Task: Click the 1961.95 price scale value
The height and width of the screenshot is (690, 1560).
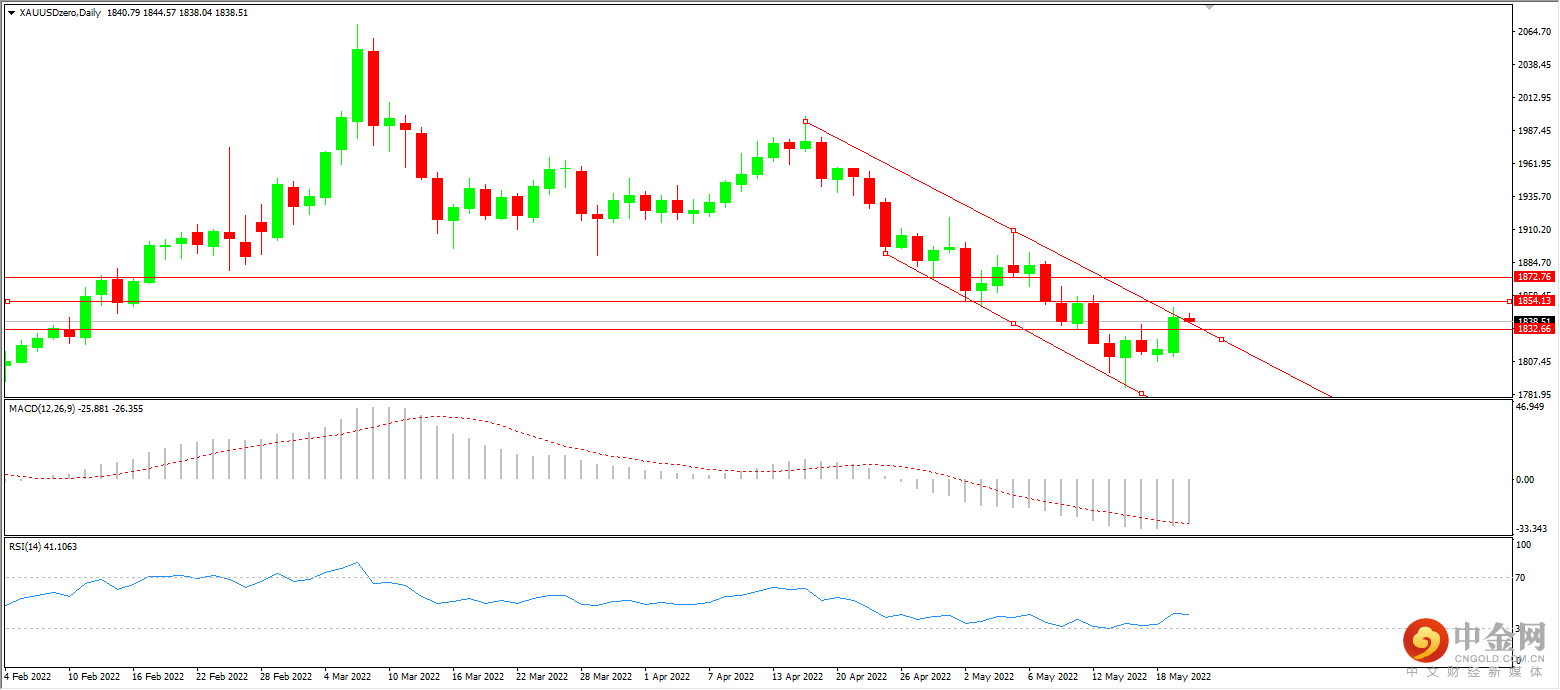Action: point(1534,164)
